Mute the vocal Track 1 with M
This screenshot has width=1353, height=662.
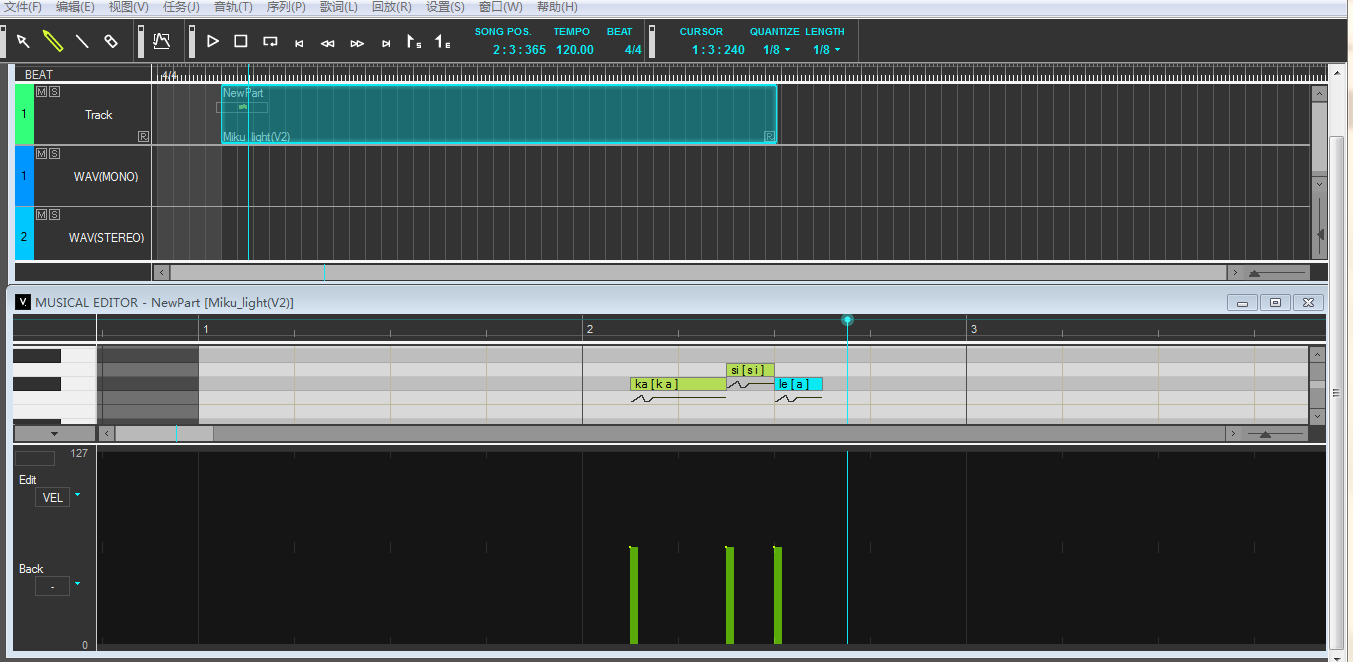coord(41,92)
